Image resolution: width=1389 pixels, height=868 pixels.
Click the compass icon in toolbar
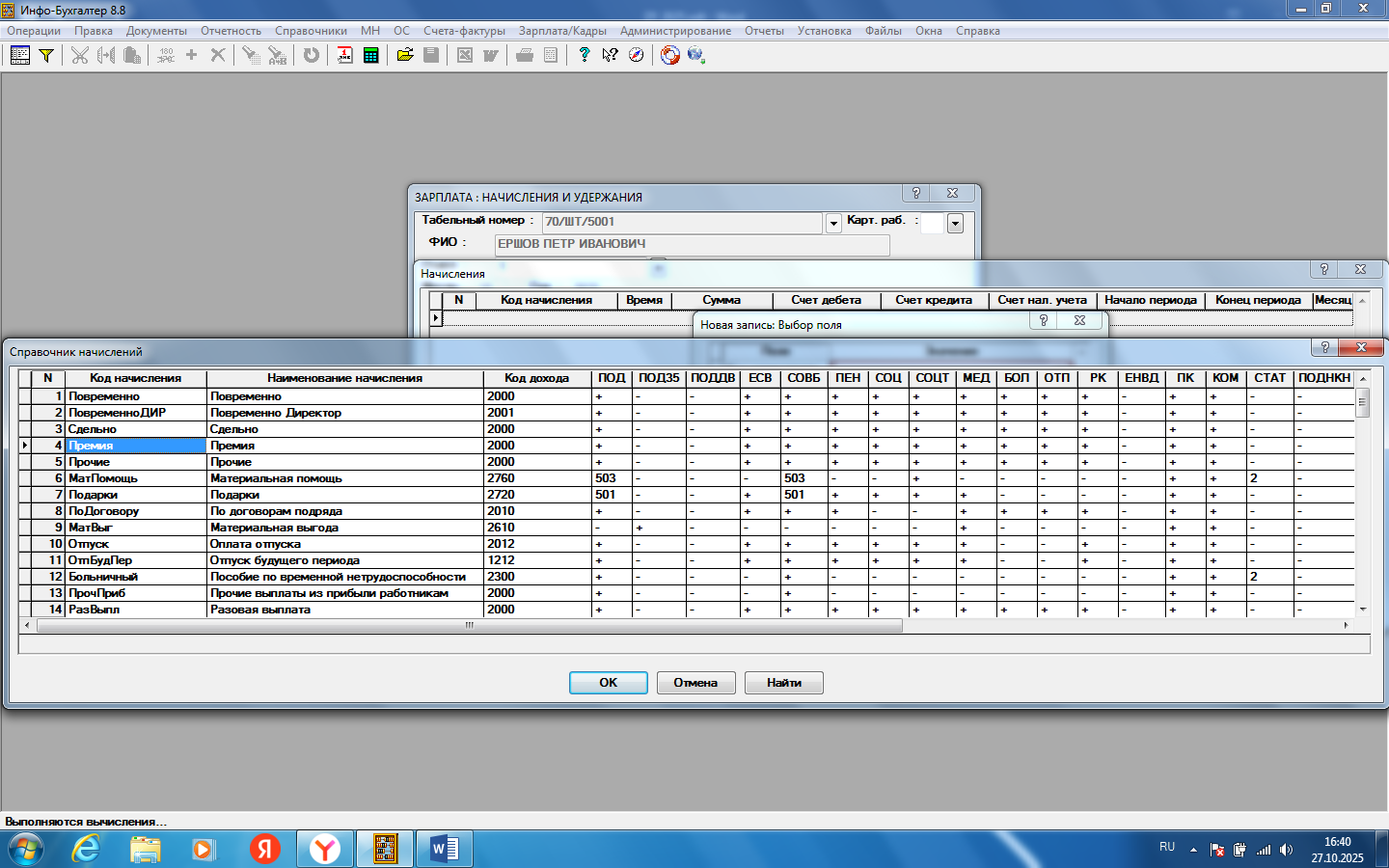636,55
